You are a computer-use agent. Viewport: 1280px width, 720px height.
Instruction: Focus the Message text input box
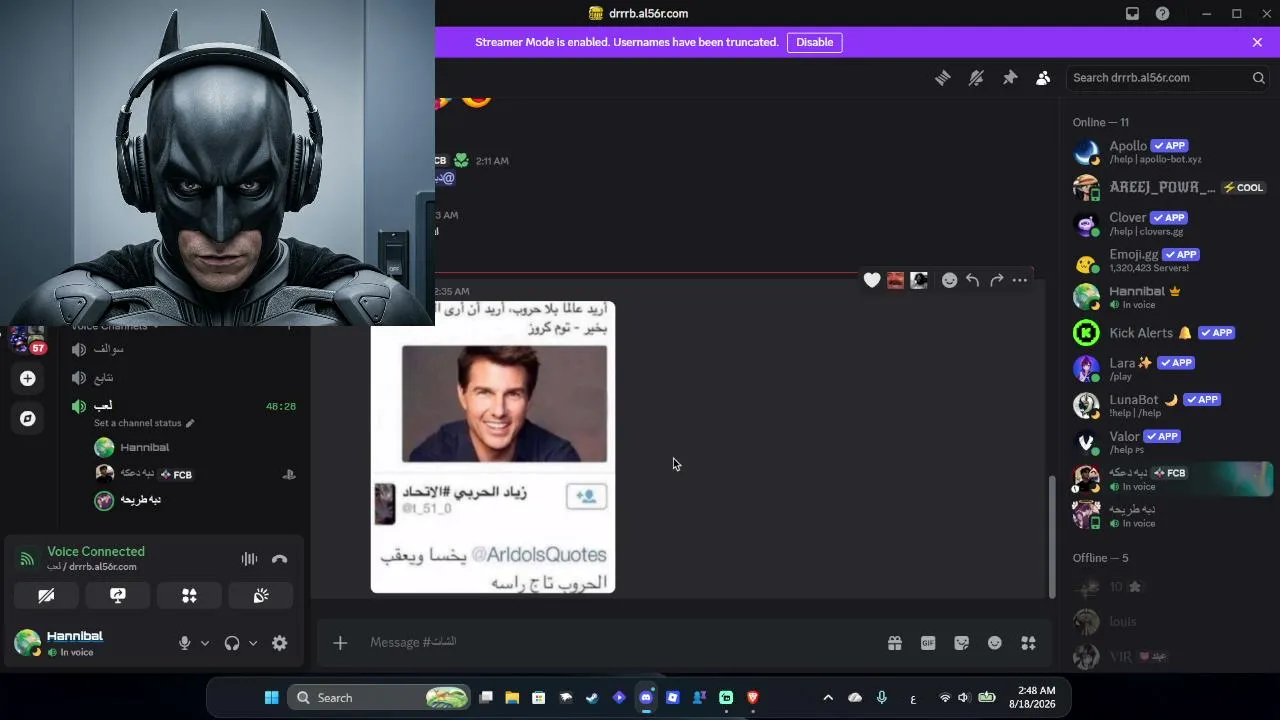point(620,642)
